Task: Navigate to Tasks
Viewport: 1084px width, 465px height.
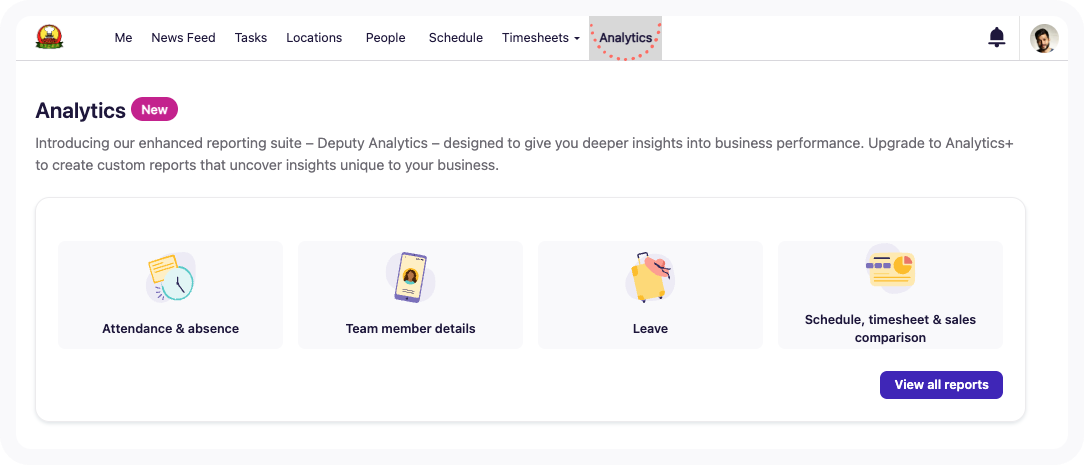Action: [x=251, y=38]
